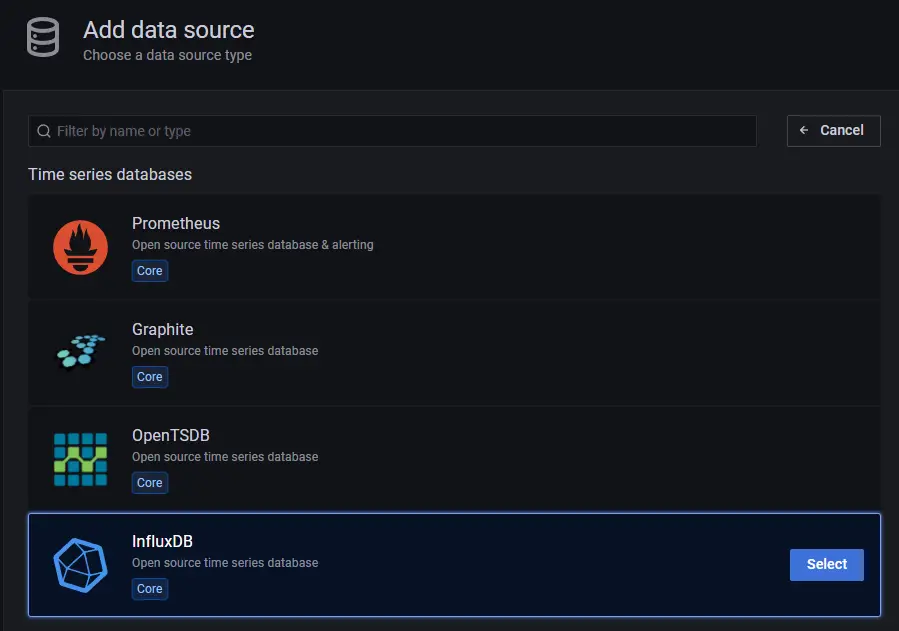Click the Prometheus flame logo icon
The height and width of the screenshot is (631, 899).
click(x=80, y=247)
